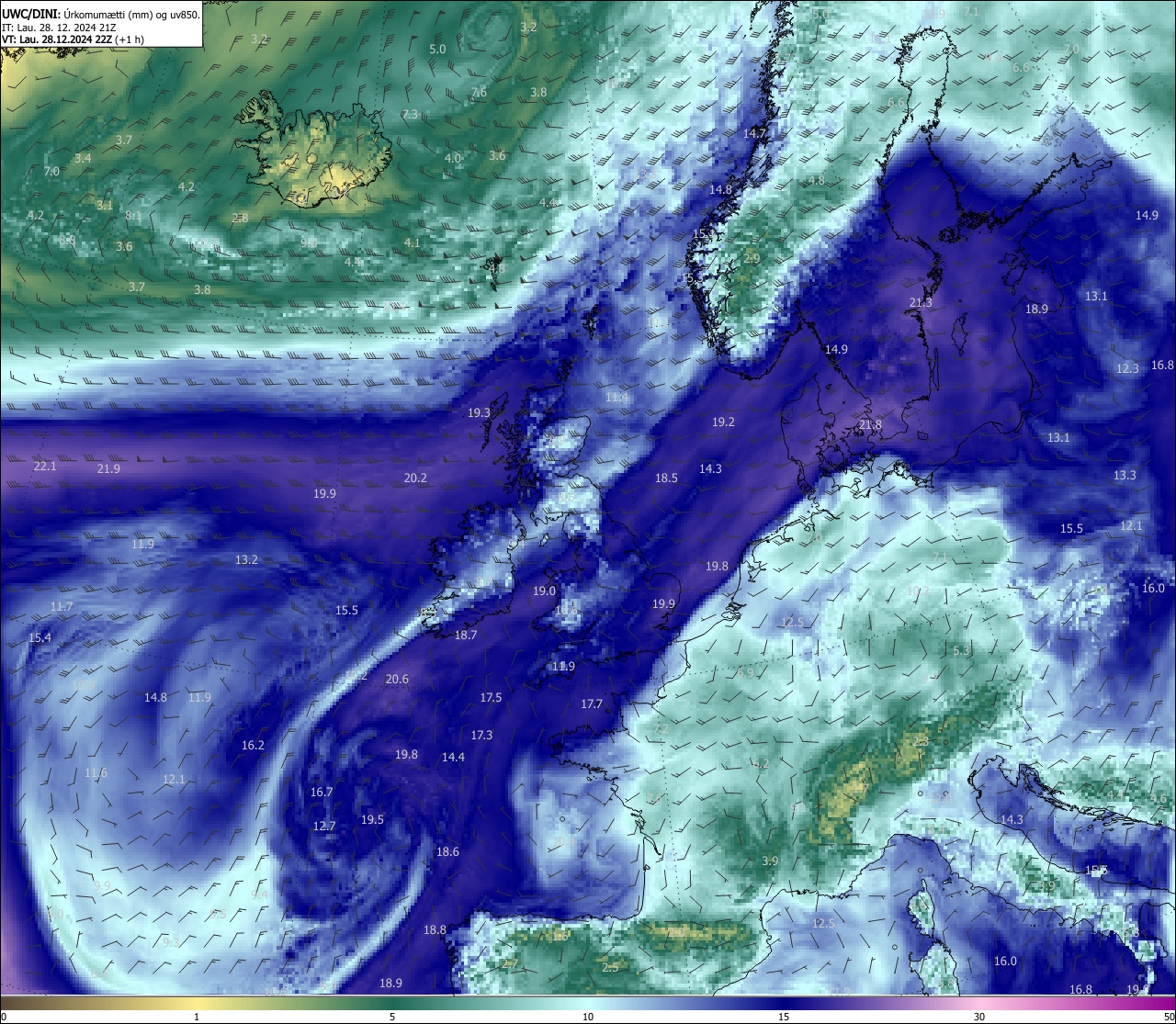Click the 19.3 value near Scotland

click(x=480, y=413)
